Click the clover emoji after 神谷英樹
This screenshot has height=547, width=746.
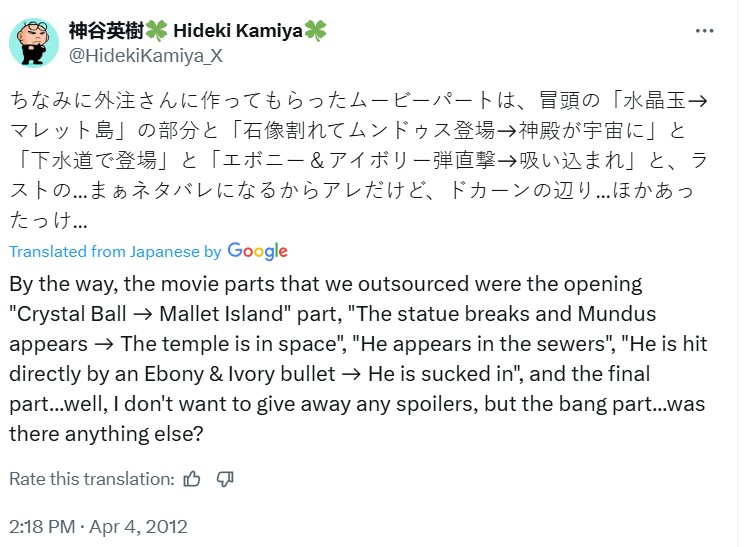click(155, 30)
